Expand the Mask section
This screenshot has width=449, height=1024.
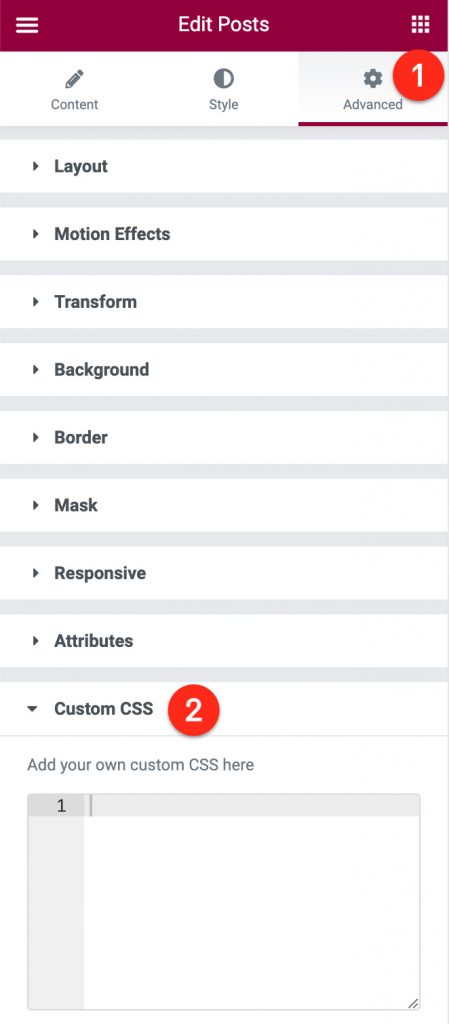tap(224, 505)
